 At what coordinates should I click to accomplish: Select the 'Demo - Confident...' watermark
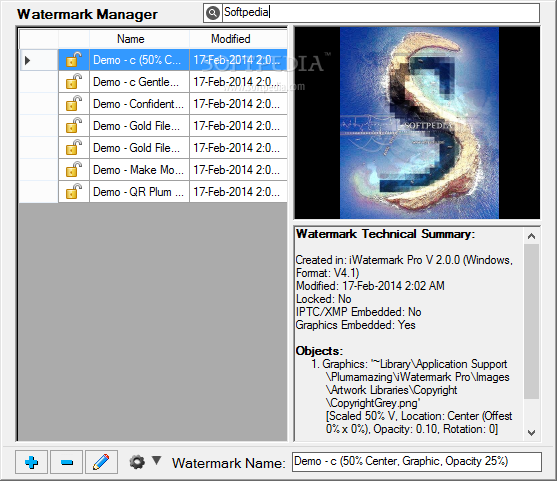click(139, 104)
